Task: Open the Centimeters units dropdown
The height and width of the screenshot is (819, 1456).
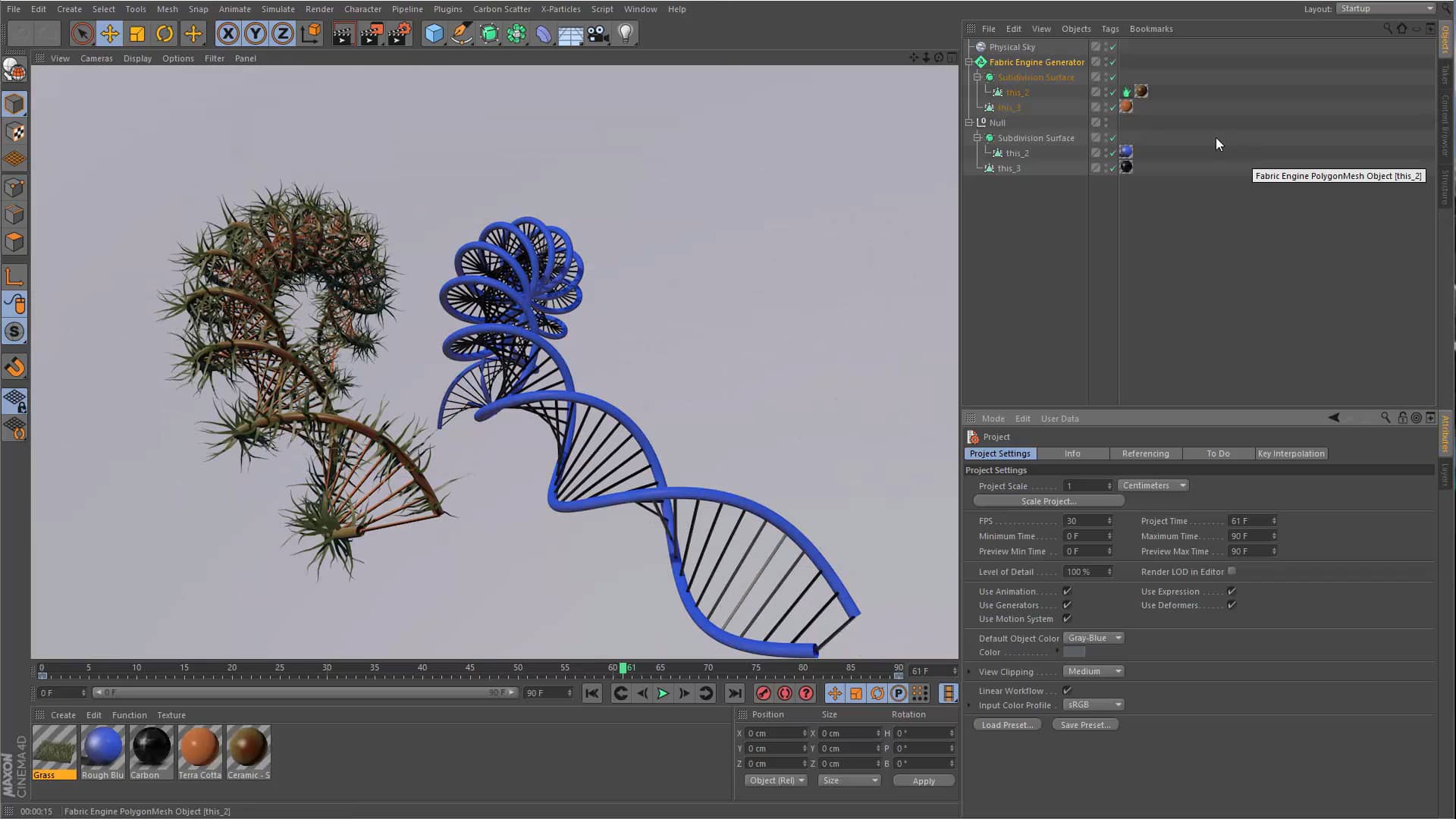Action: (1153, 485)
